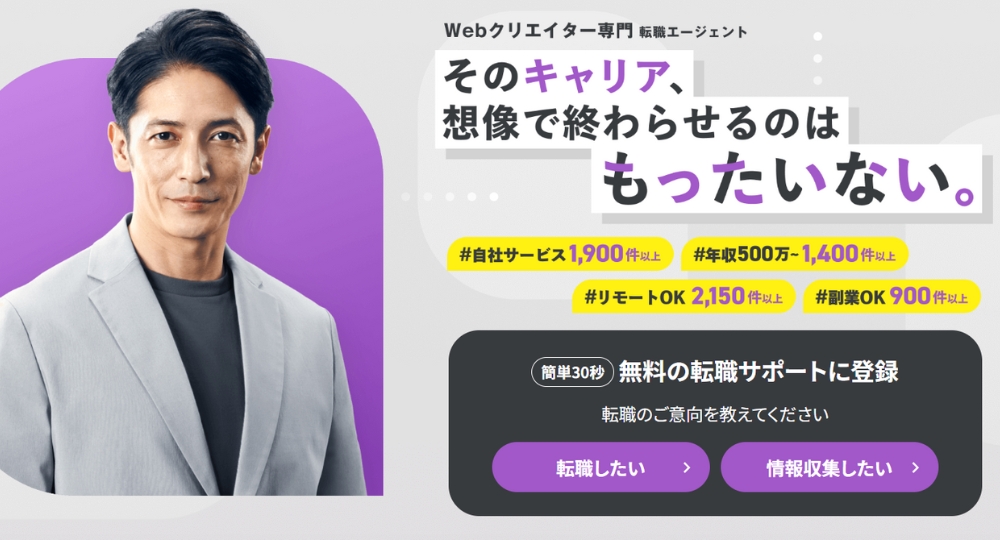Viewport: 1000px width, 540px height.
Task: Click the 転職したい button
Action: pos(600,467)
